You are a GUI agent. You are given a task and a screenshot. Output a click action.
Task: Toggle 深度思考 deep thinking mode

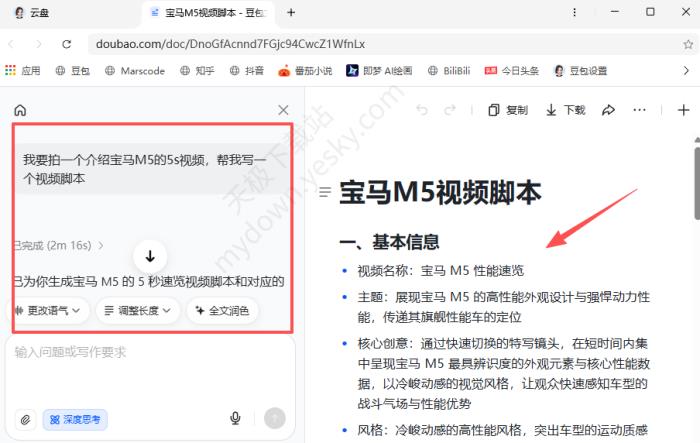tap(75, 419)
